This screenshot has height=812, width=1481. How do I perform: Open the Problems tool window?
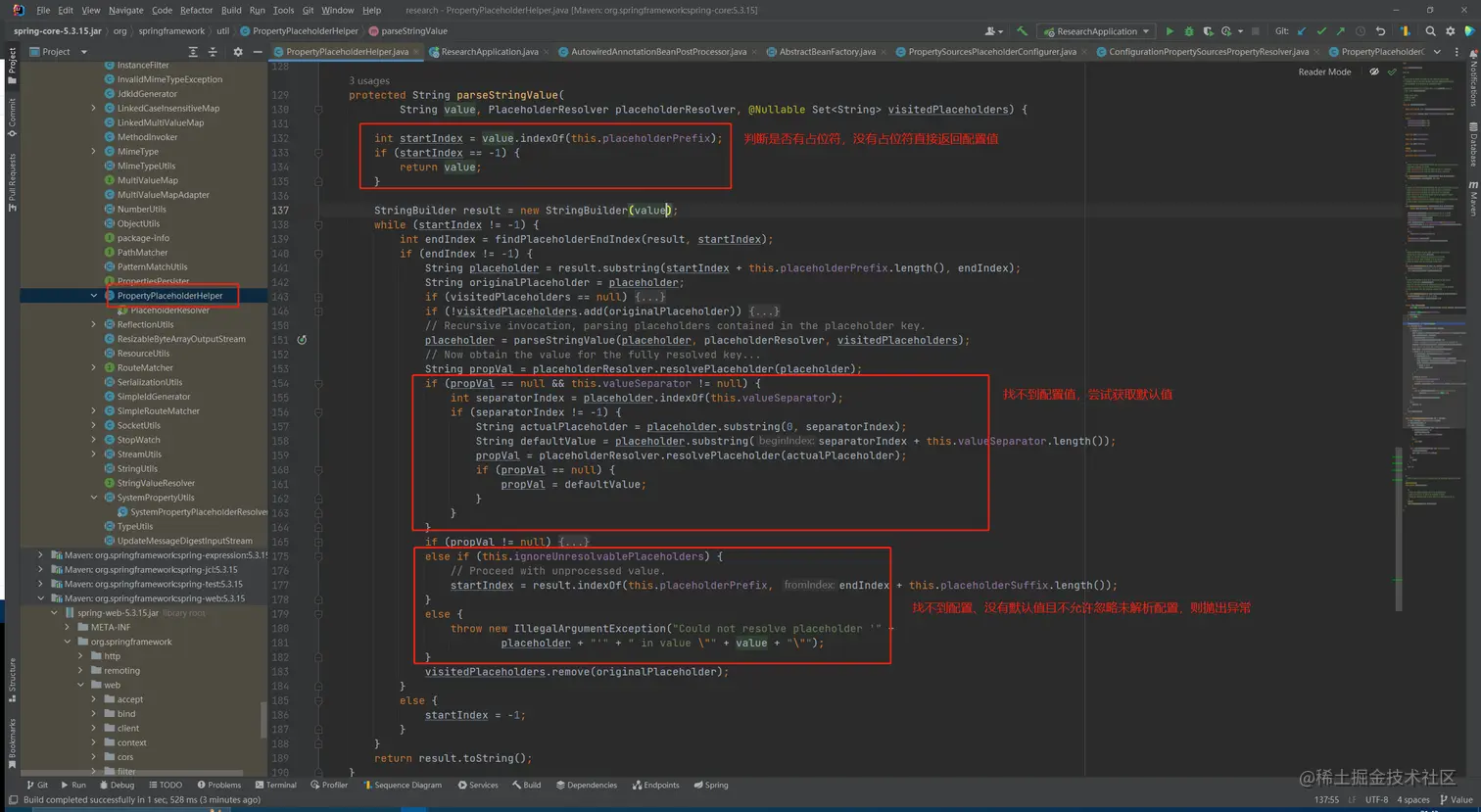218,786
